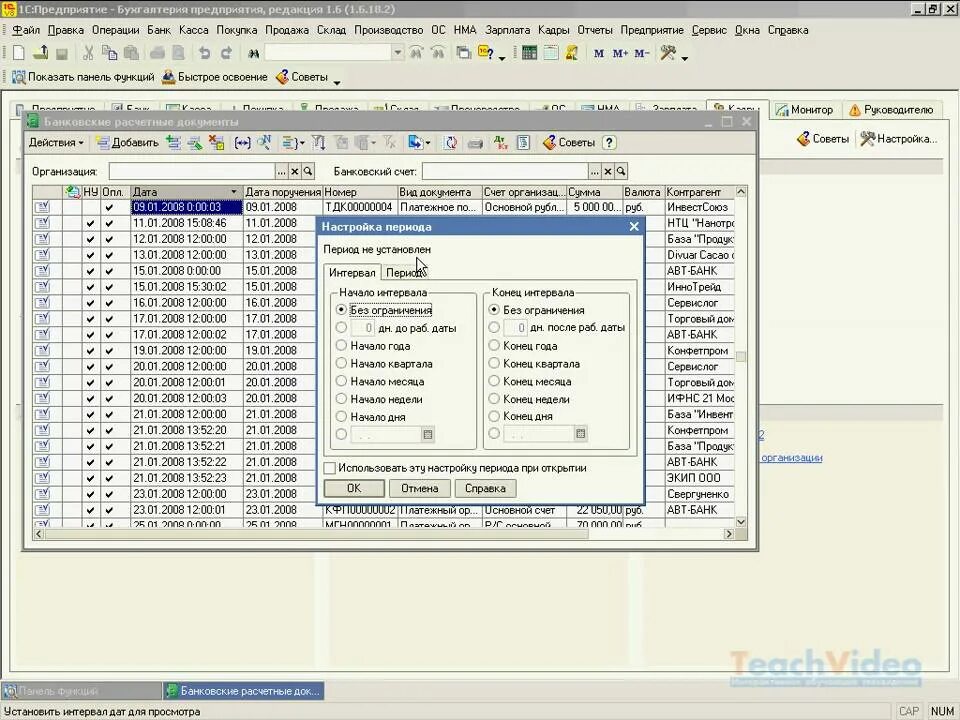Expand the tools icon dropdown arrow

(x=684, y=58)
